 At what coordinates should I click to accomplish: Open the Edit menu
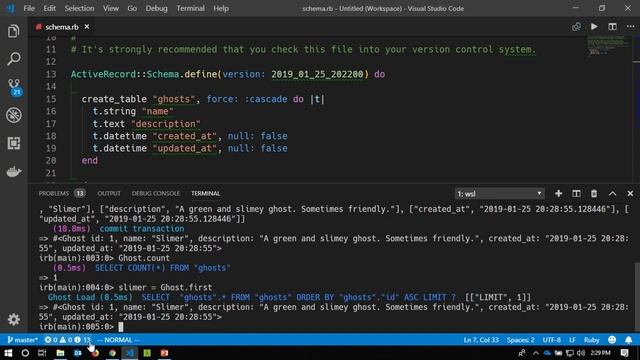point(49,8)
